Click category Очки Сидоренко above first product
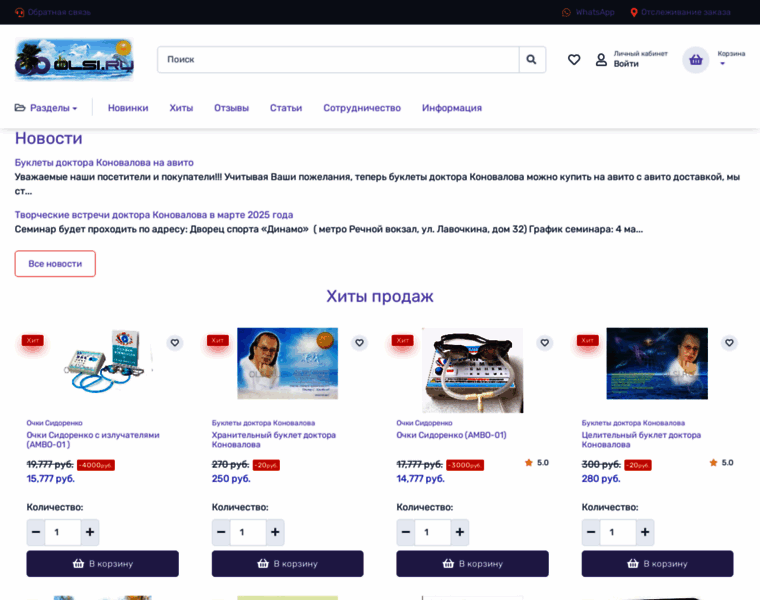This screenshot has height=600, width=760. pos(54,423)
